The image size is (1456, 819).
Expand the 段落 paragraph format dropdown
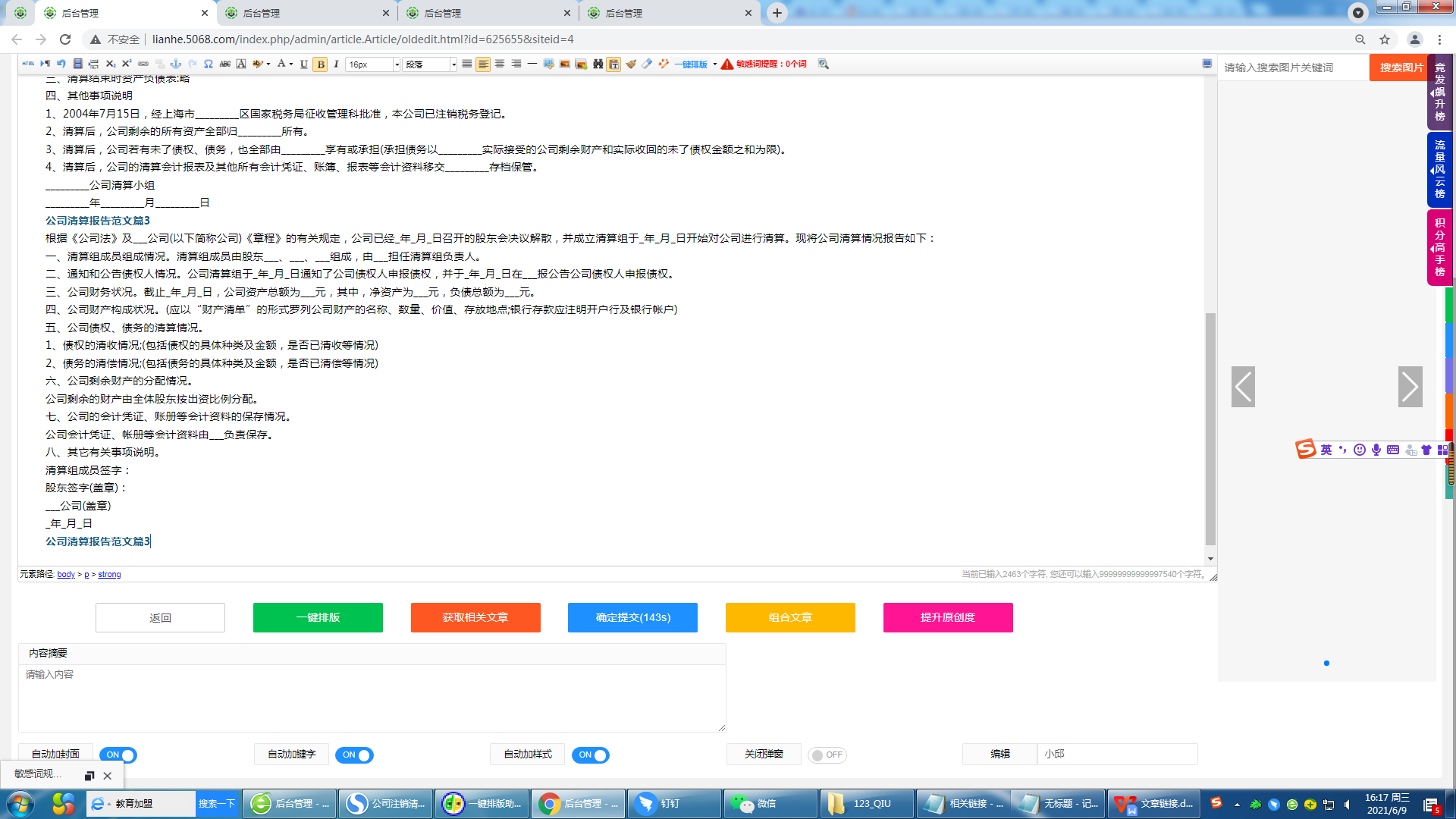point(453,64)
